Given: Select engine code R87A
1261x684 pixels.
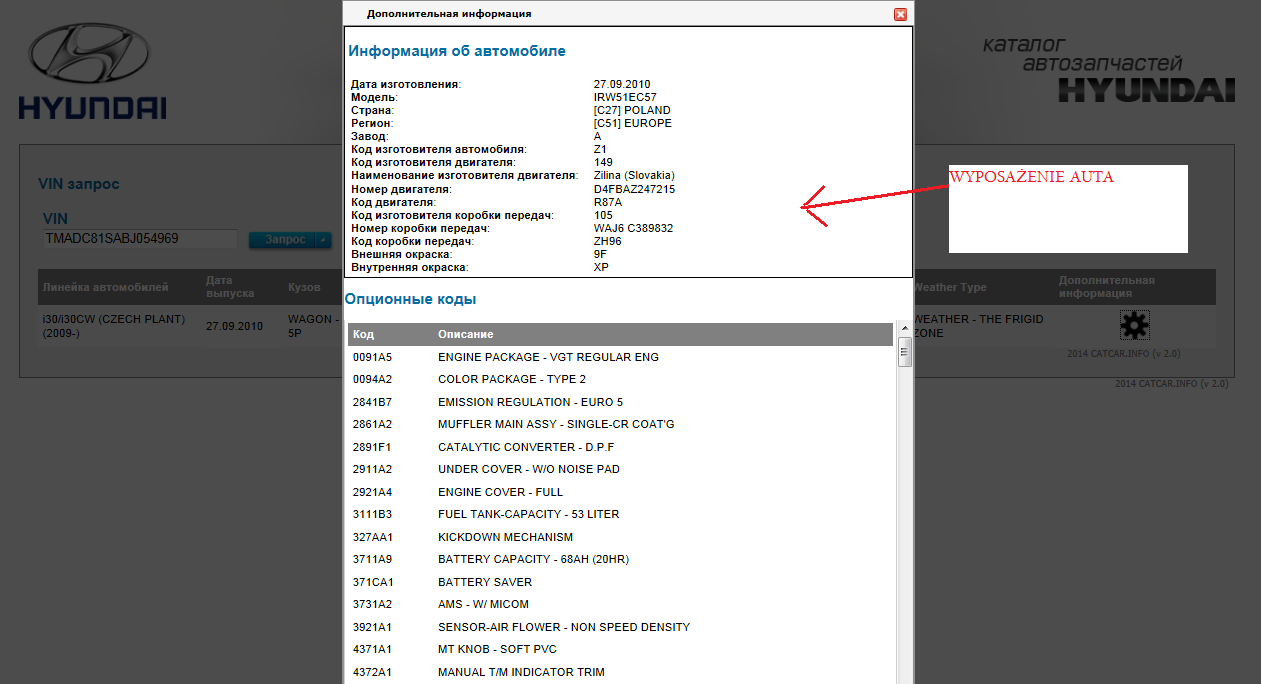Looking at the screenshot, I should (x=608, y=202).
